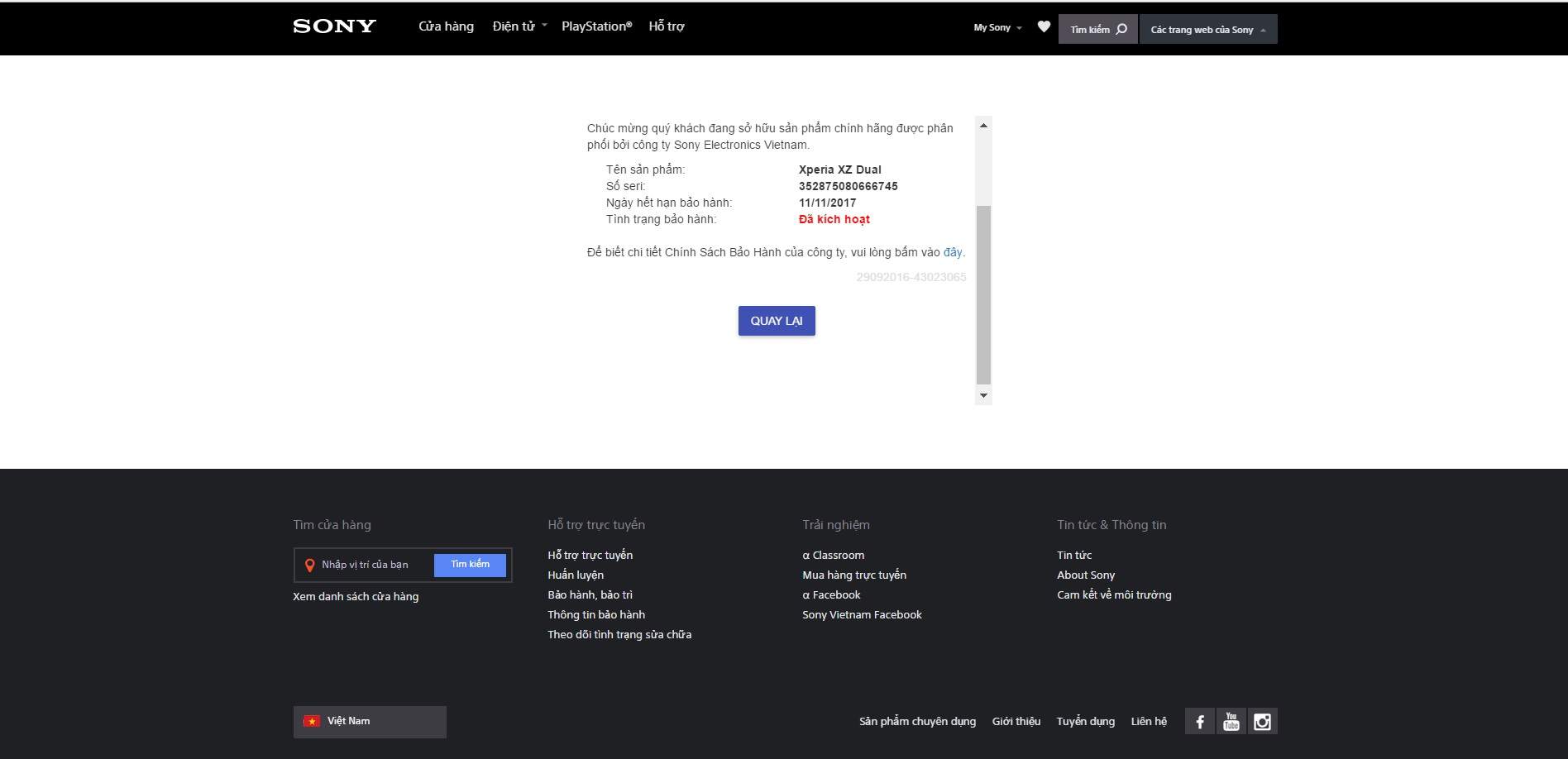Open Liên hệ footer link
The image size is (1568, 759).
click(1149, 721)
